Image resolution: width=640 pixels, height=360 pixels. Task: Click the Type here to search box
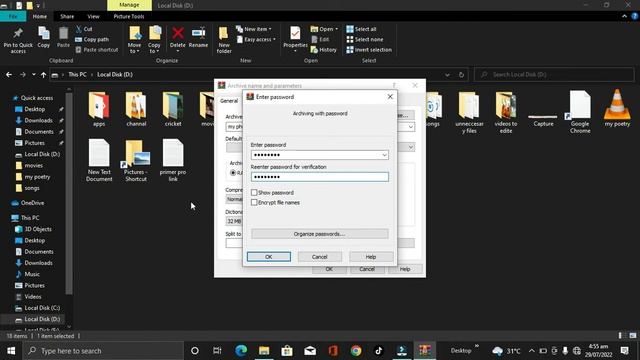click(x=103, y=351)
